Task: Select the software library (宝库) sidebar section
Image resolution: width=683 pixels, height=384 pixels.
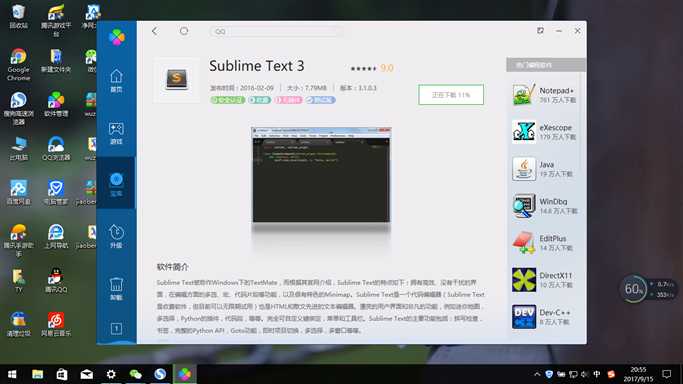Action: [x=116, y=184]
